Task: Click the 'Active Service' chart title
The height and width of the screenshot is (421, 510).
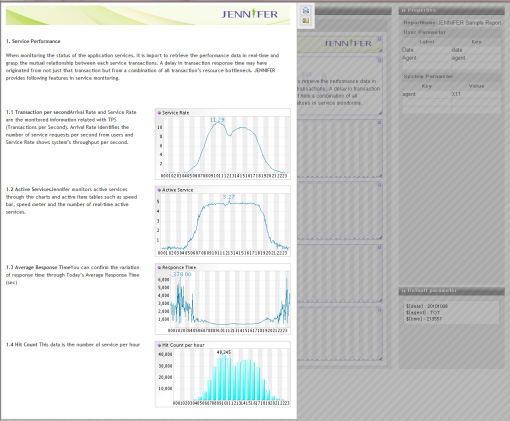Action: (177, 190)
